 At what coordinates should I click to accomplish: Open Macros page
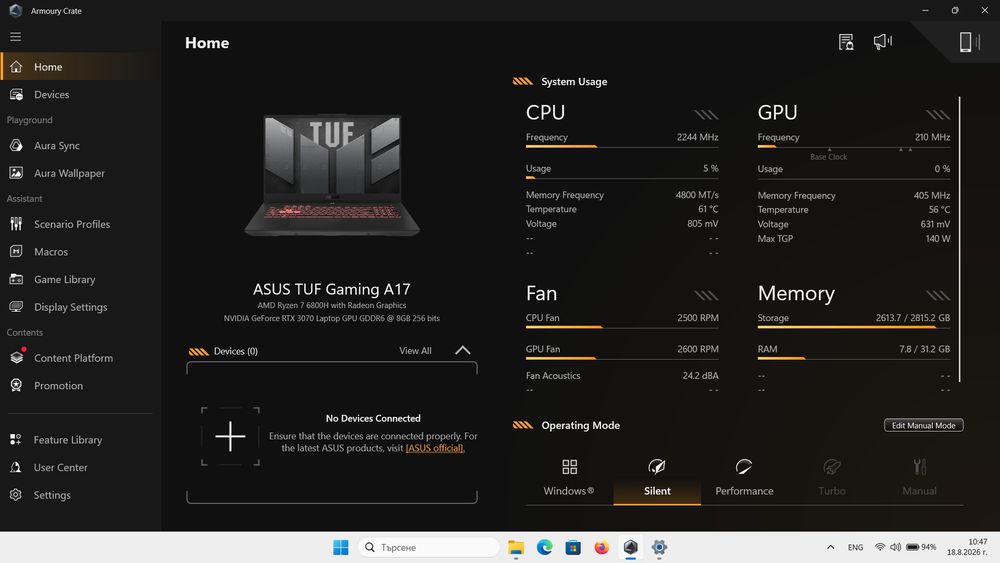[80, 251]
